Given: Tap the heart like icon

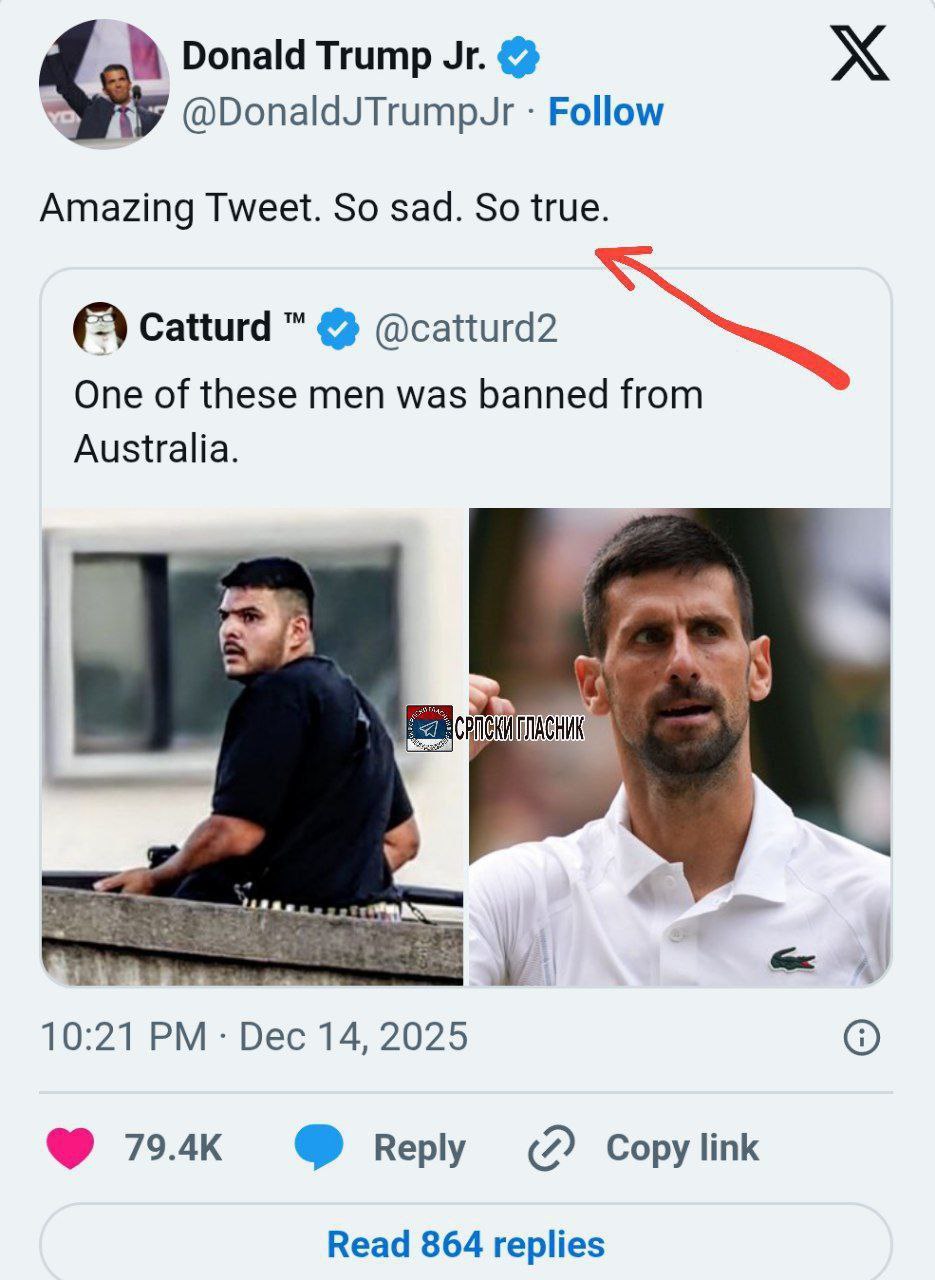Looking at the screenshot, I should click(70, 1147).
